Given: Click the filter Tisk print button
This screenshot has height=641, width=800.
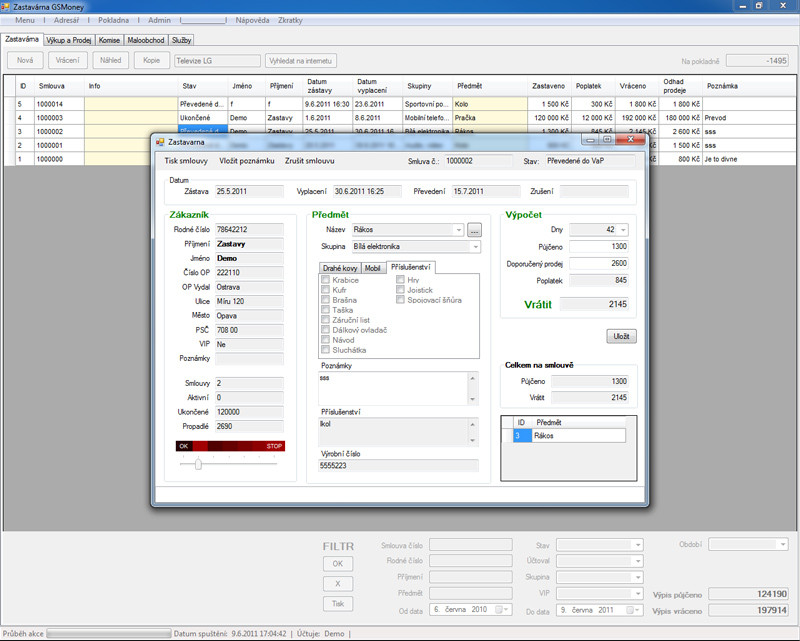Looking at the screenshot, I should point(338,604).
